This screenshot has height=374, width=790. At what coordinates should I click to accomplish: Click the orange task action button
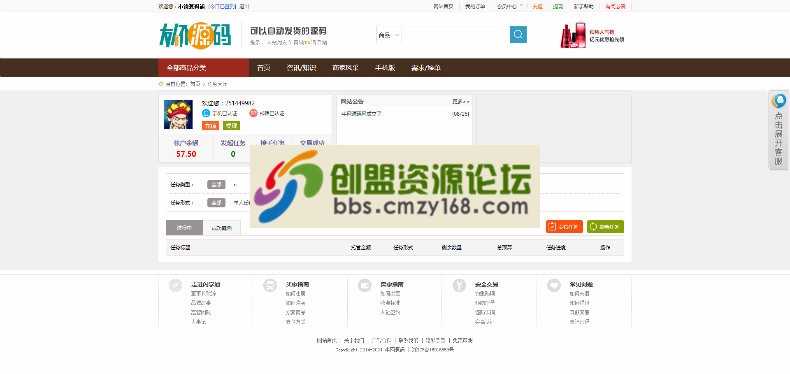click(x=564, y=227)
